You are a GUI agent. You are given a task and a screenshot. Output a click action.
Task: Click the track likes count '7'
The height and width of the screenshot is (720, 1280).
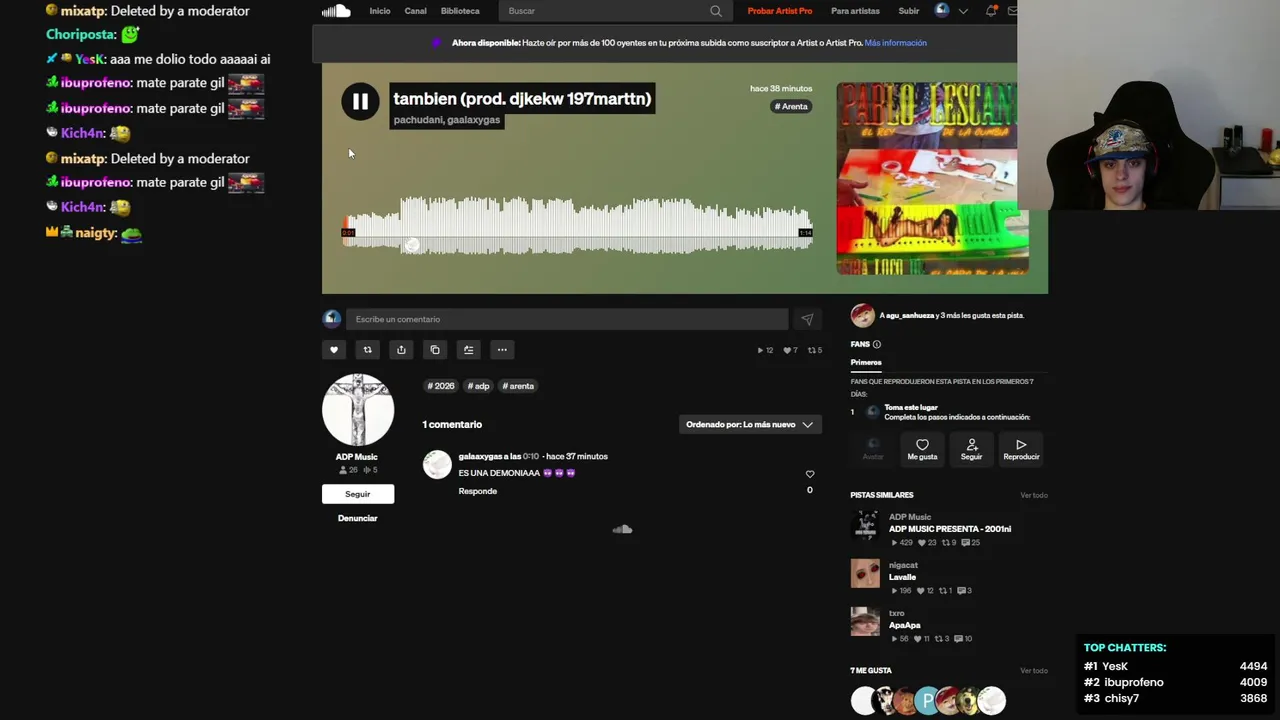pyautogui.click(x=791, y=350)
